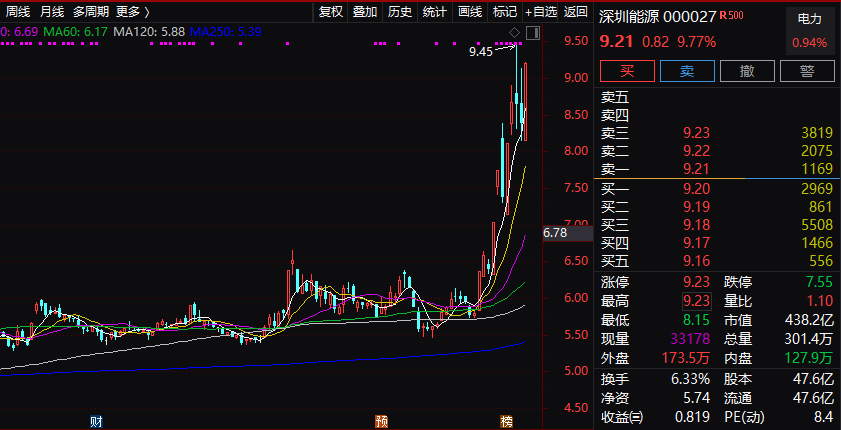Add stock via +自选 button
The width and height of the screenshot is (841, 430).
[541, 11]
